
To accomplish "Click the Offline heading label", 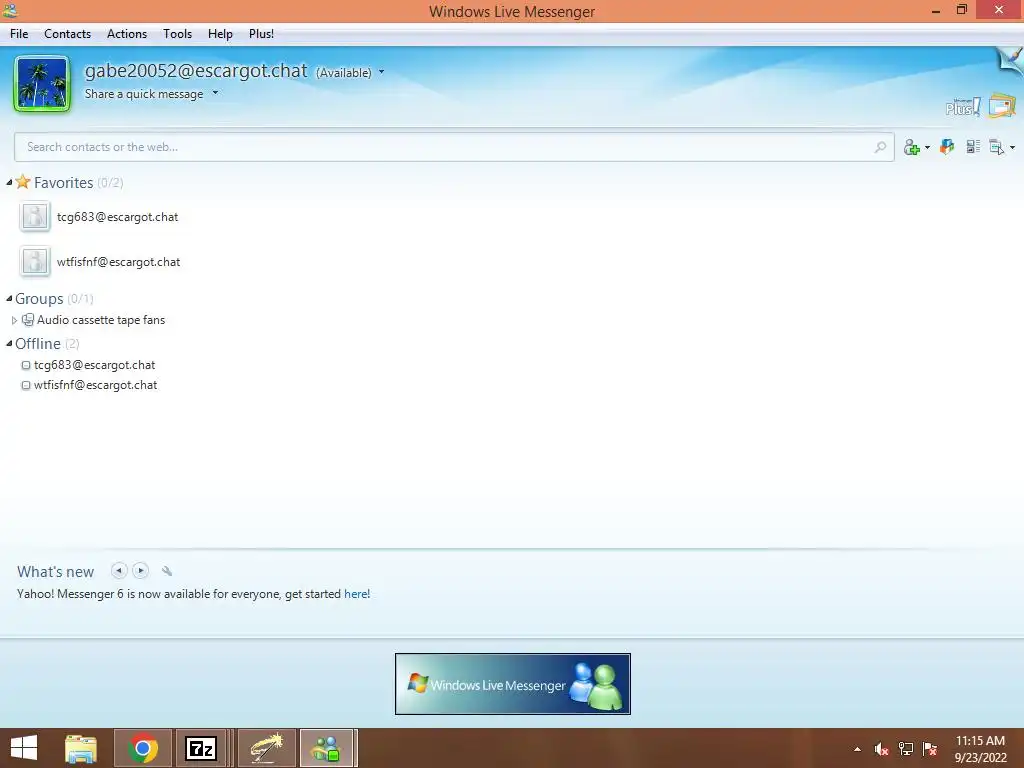I will tap(38, 344).
